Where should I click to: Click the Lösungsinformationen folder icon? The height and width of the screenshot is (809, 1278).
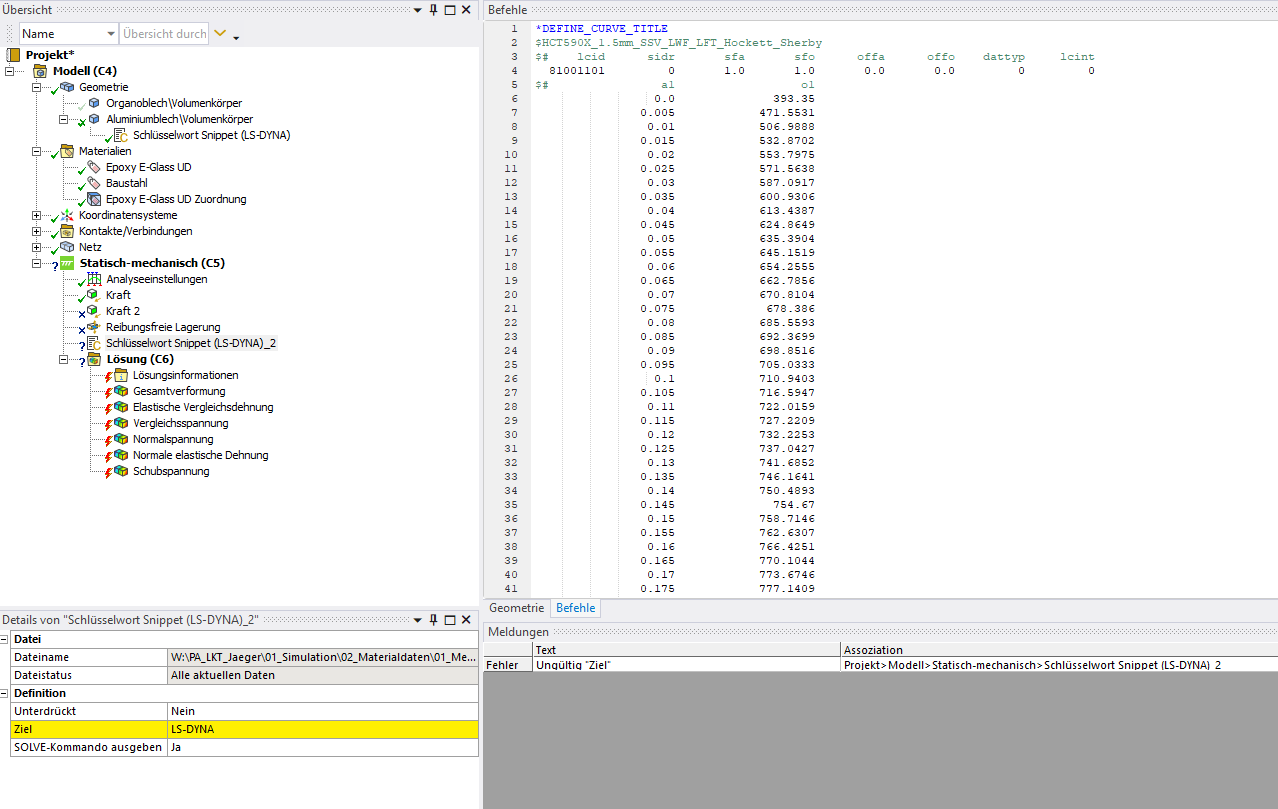point(121,375)
